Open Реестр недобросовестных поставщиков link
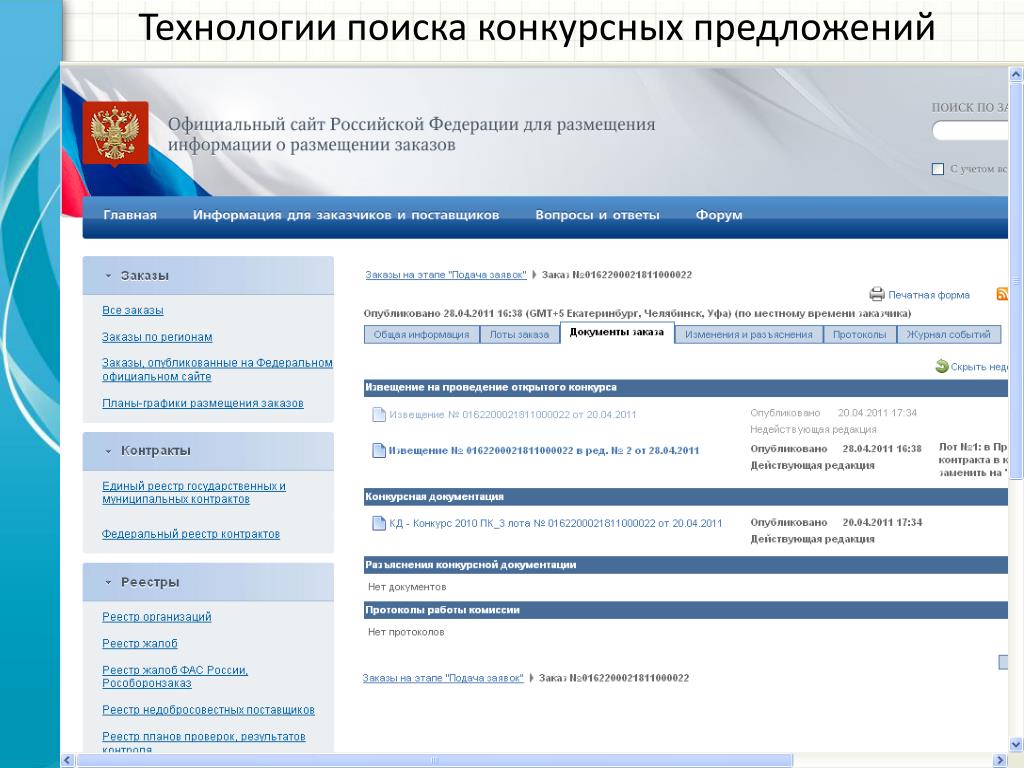 208,710
